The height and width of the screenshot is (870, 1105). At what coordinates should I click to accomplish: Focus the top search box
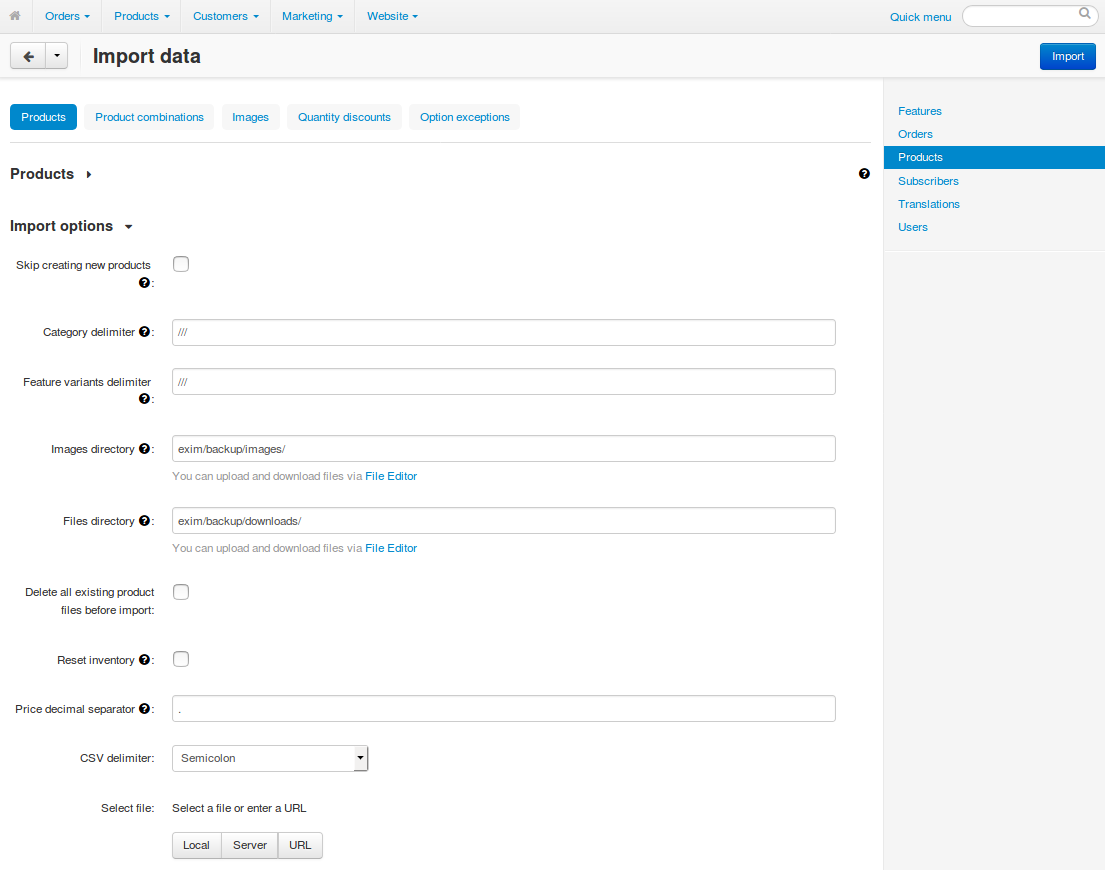[x=1028, y=16]
